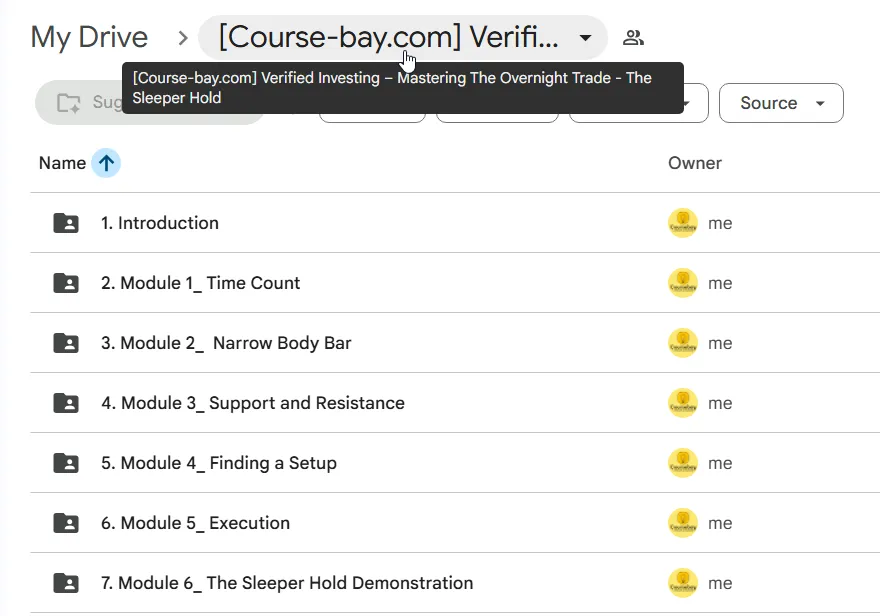Click owner avatar in the 1. Introduction row
The image size is (880, 616).
point(683,223)
